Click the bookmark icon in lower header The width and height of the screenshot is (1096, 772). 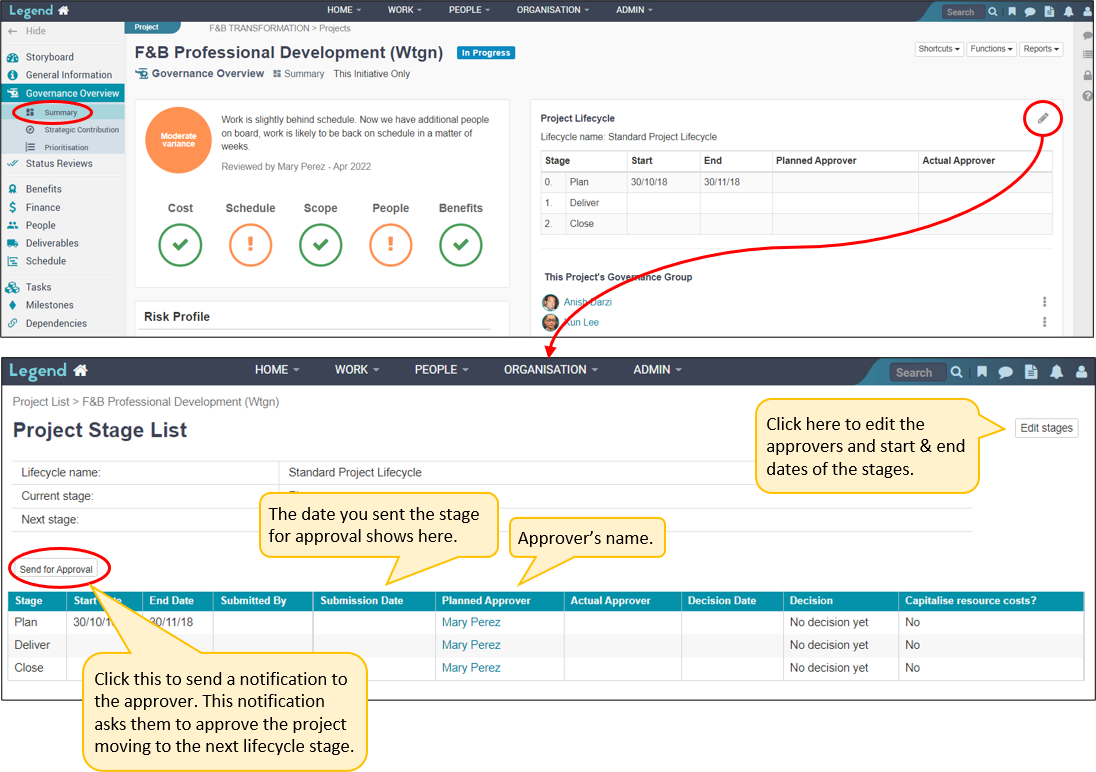[982, 372]
